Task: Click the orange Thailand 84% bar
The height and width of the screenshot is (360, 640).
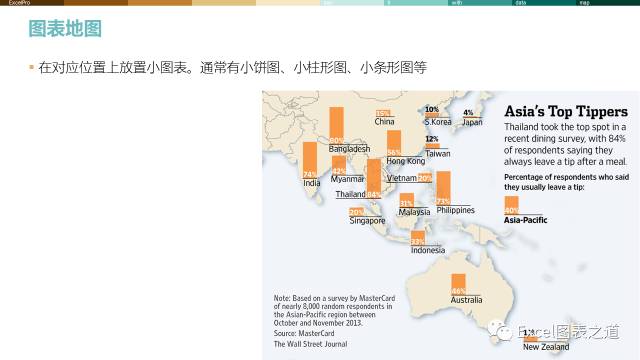Action: click(x=373, y=179)
